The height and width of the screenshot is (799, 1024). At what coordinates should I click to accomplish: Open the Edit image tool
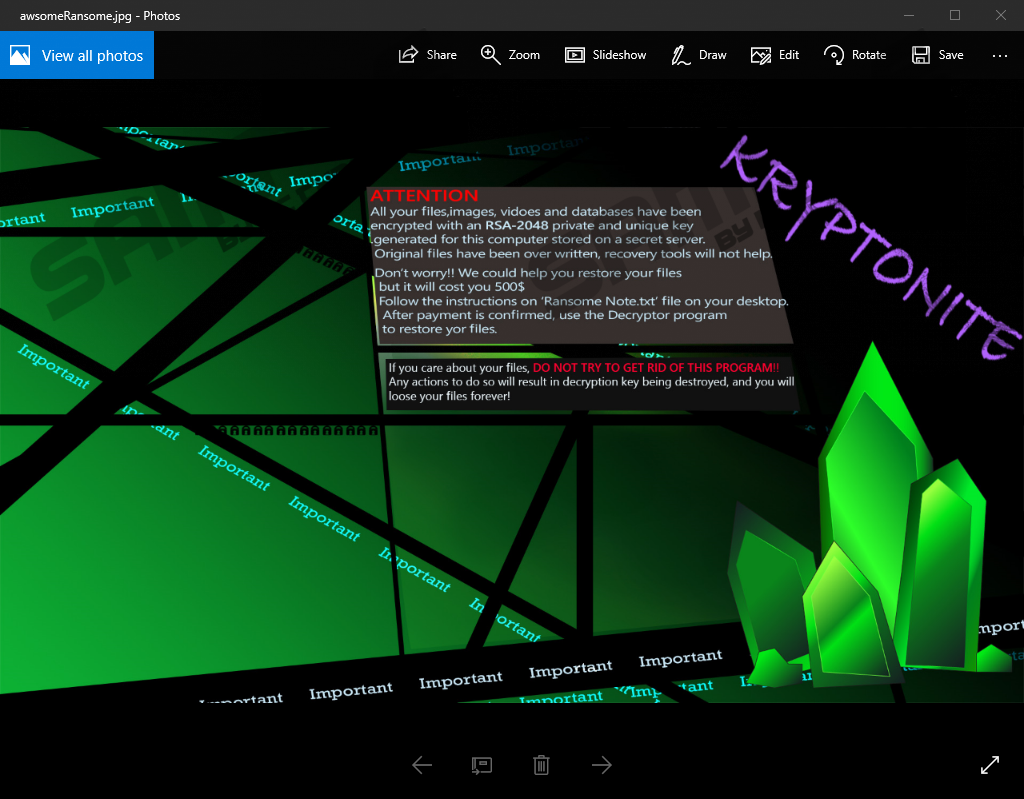pyautogui.click(x=775, y=55)
